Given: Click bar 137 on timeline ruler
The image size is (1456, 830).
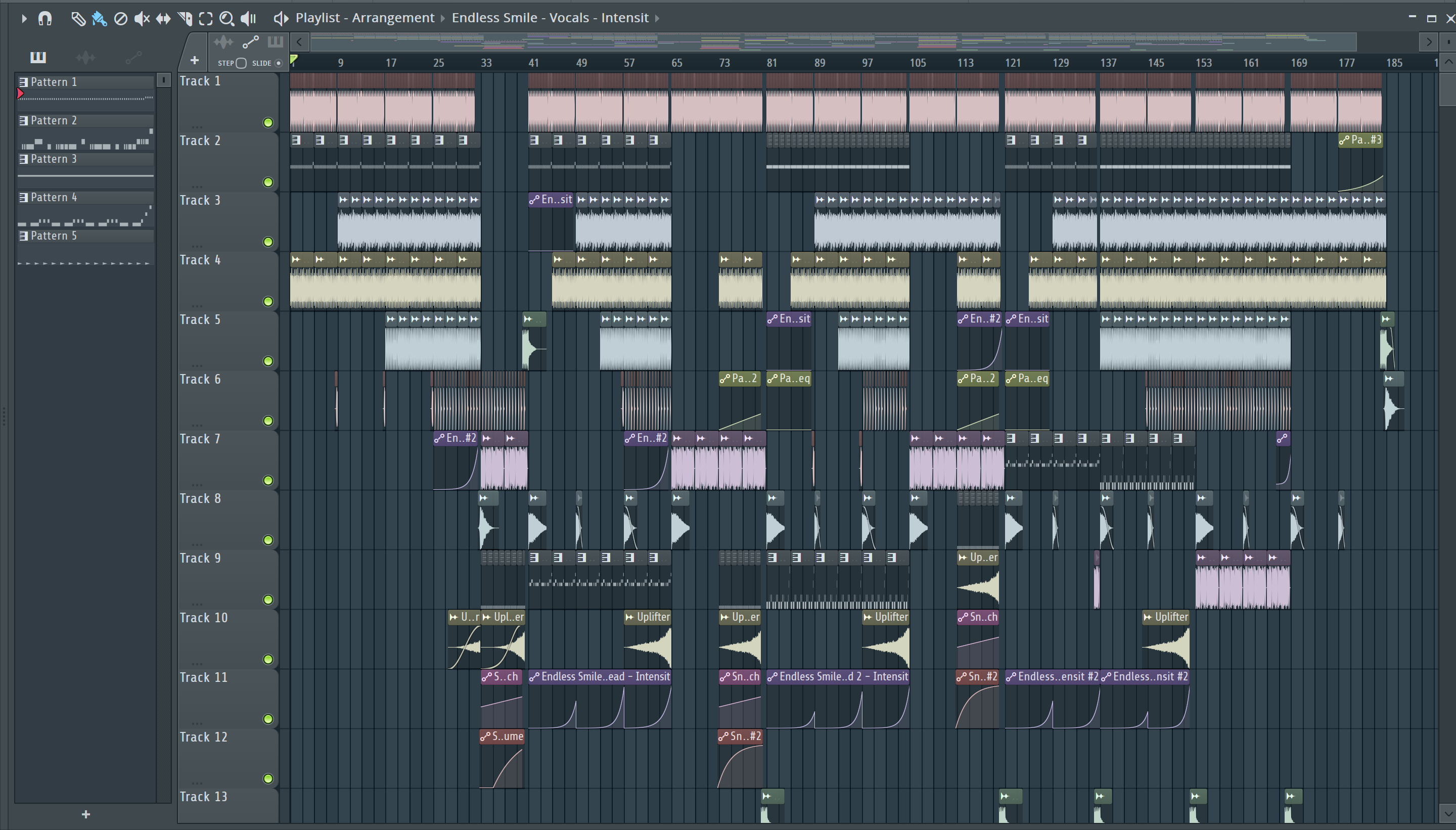Looking at the screenshot, I should click(x=1108, y=63).
